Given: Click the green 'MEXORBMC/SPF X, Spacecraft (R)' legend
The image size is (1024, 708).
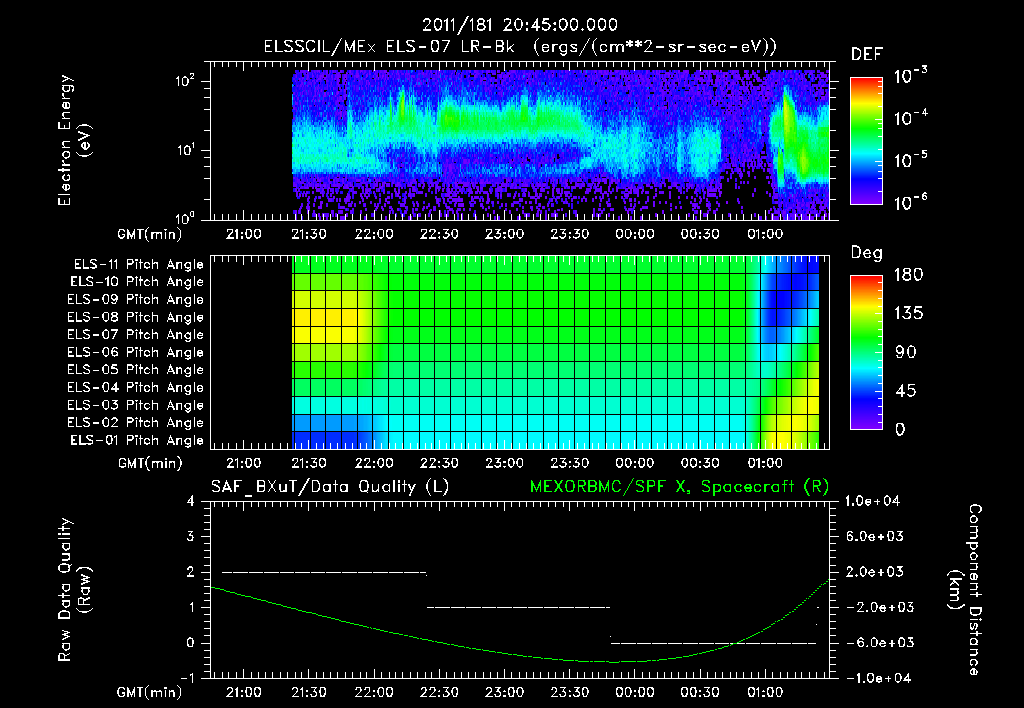Looking at the screenshot, I should coord(679,487).
